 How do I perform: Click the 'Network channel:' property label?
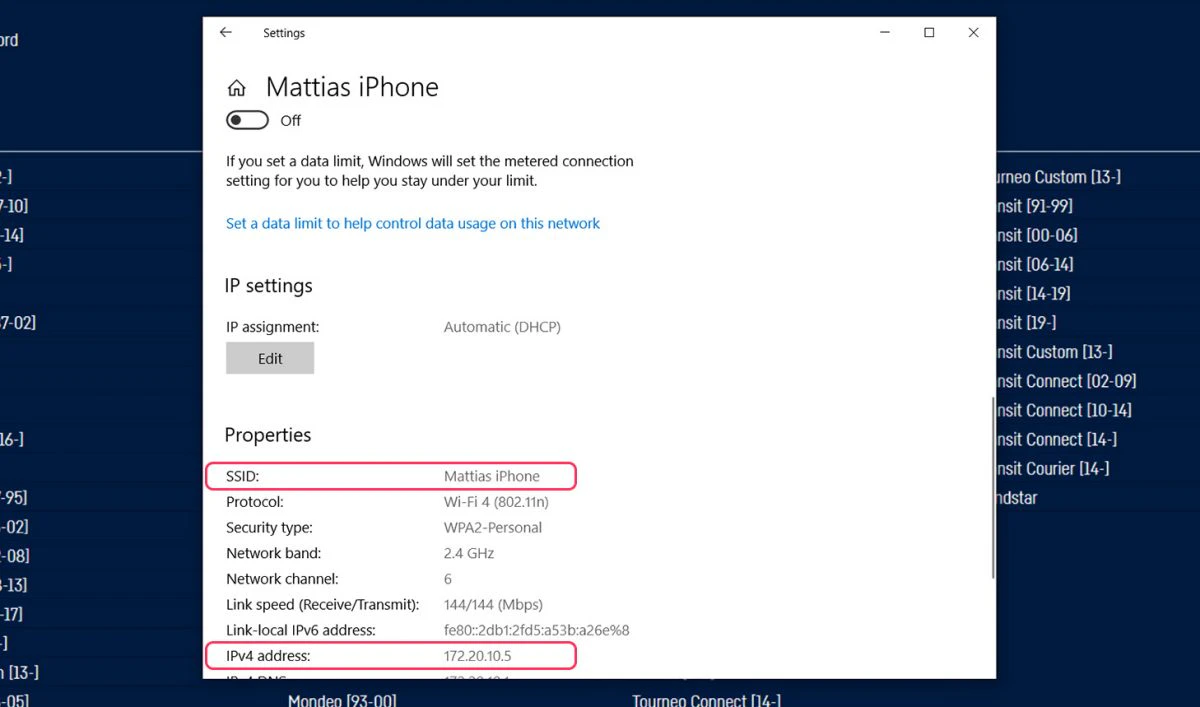283,579
